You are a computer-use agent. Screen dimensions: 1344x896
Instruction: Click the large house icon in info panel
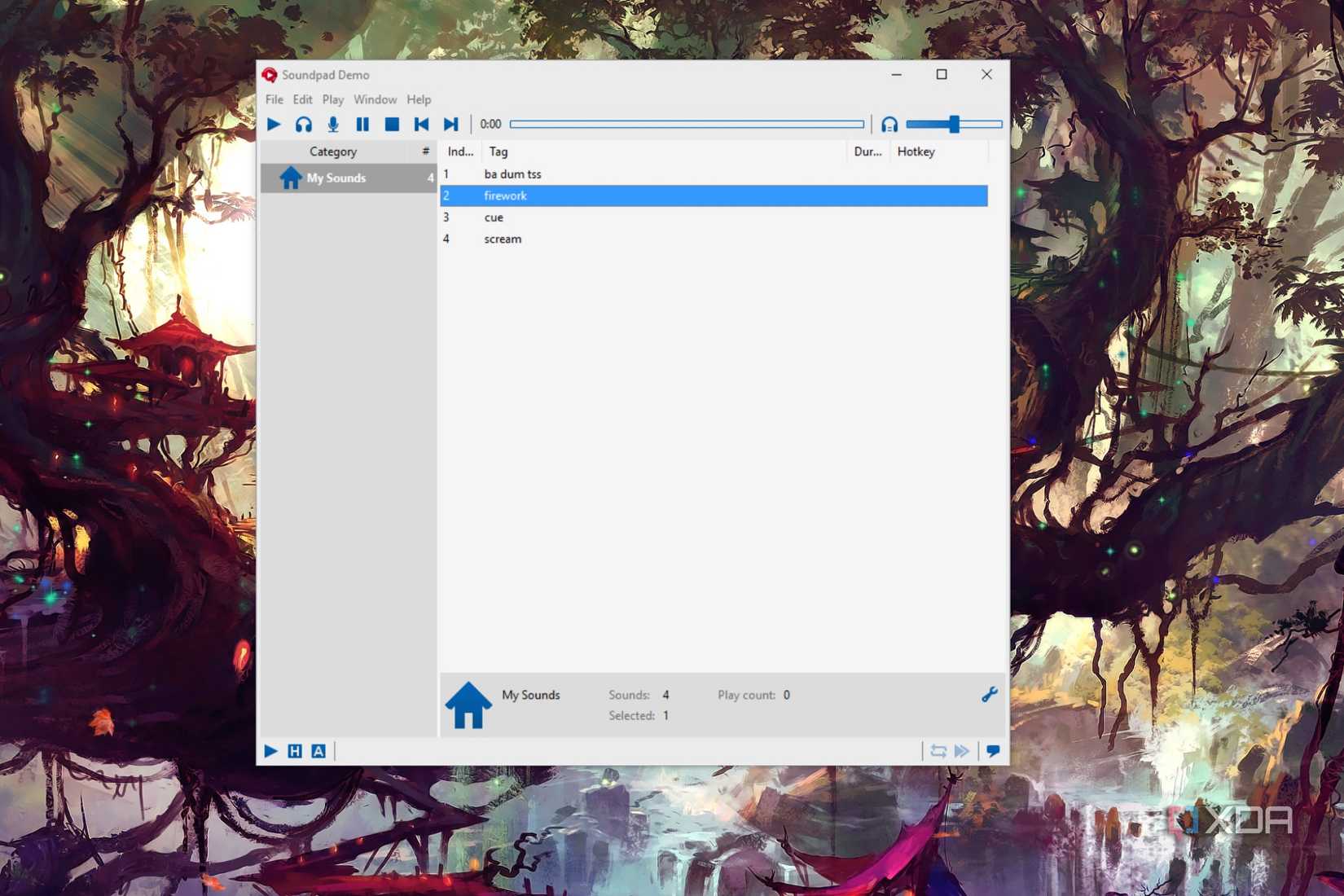[x=468, y=705]
